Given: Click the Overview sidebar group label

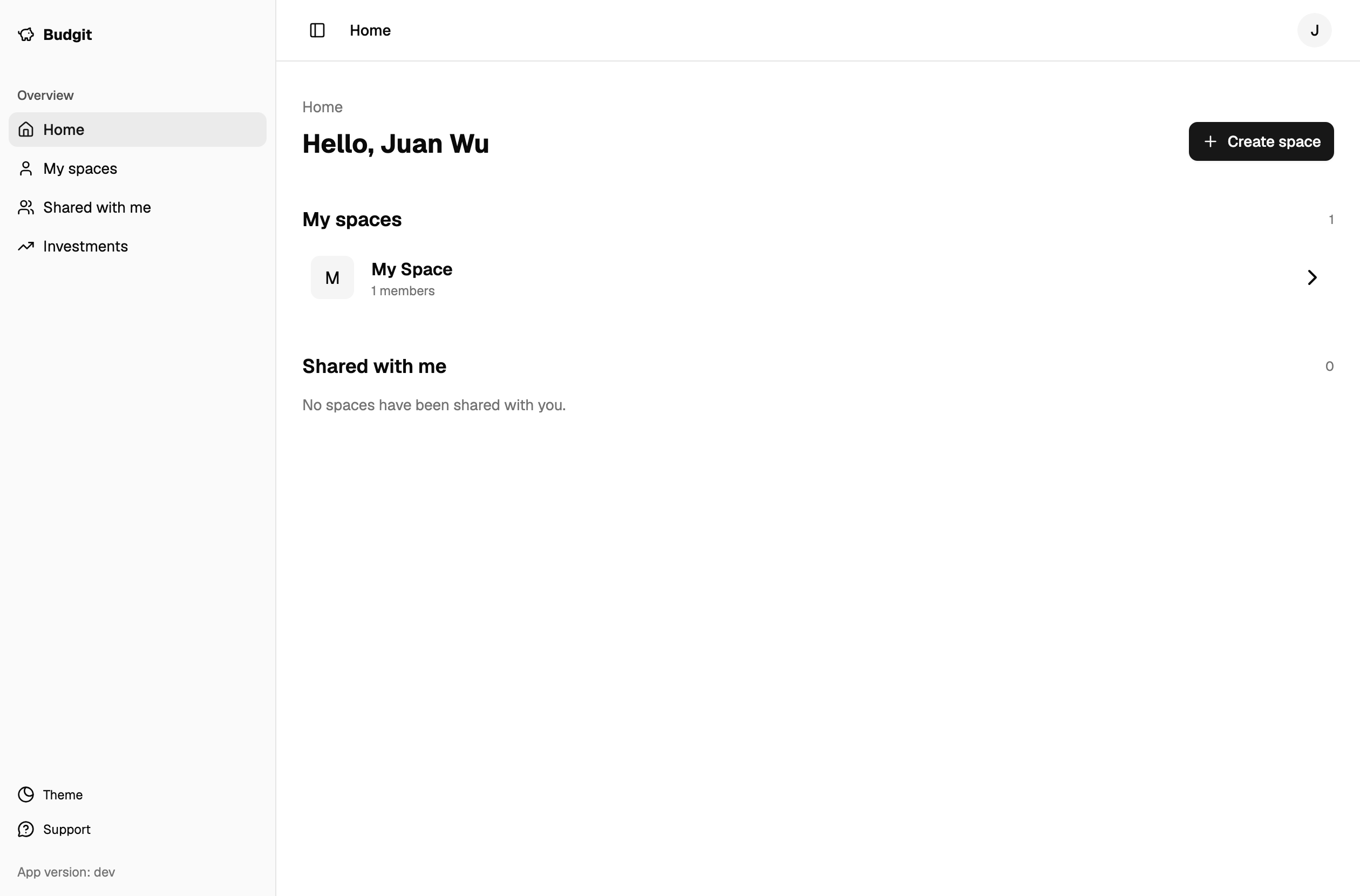Looking at the screenshot, I should coord(45,96).
